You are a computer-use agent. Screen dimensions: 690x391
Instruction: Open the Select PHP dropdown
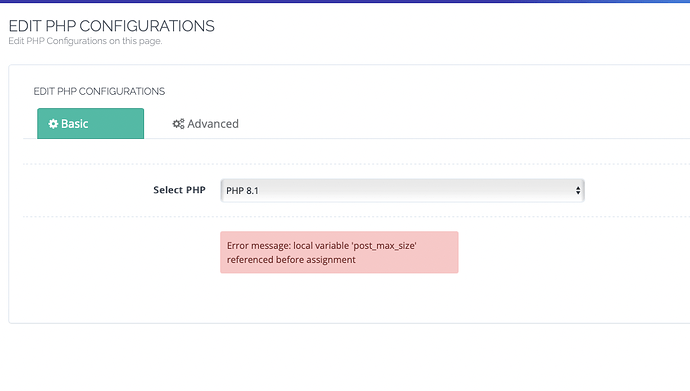pos(402,190)
